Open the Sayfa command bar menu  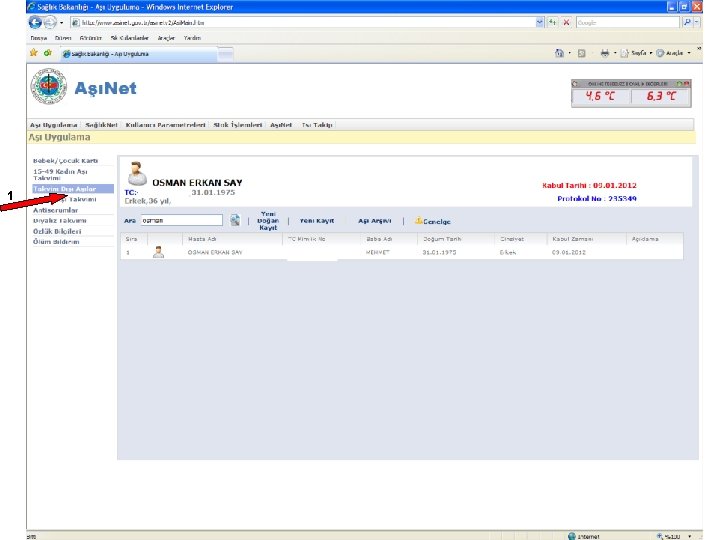pos(636,53)
